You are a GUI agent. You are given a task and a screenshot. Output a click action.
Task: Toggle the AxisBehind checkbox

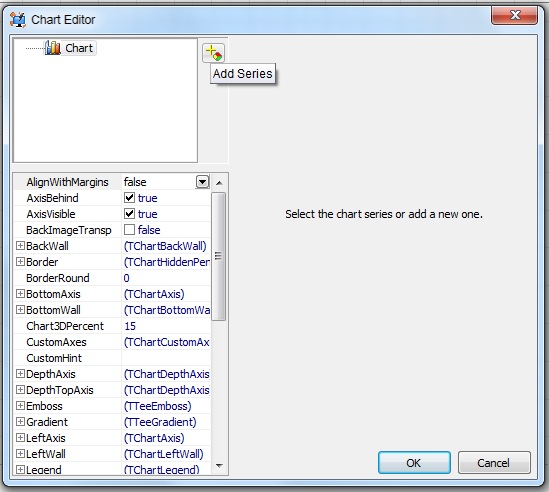(x=130, y=198)
